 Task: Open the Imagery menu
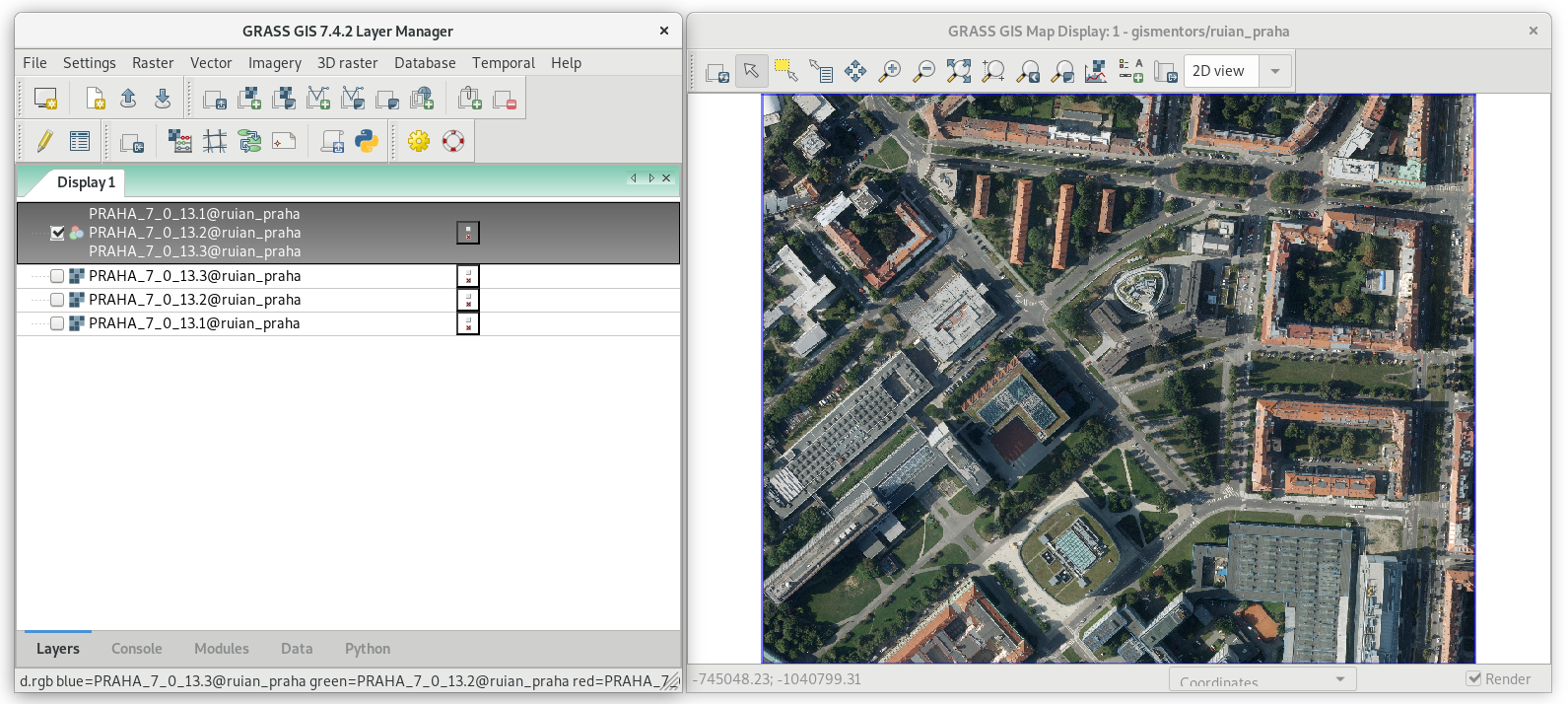[275, 62]
